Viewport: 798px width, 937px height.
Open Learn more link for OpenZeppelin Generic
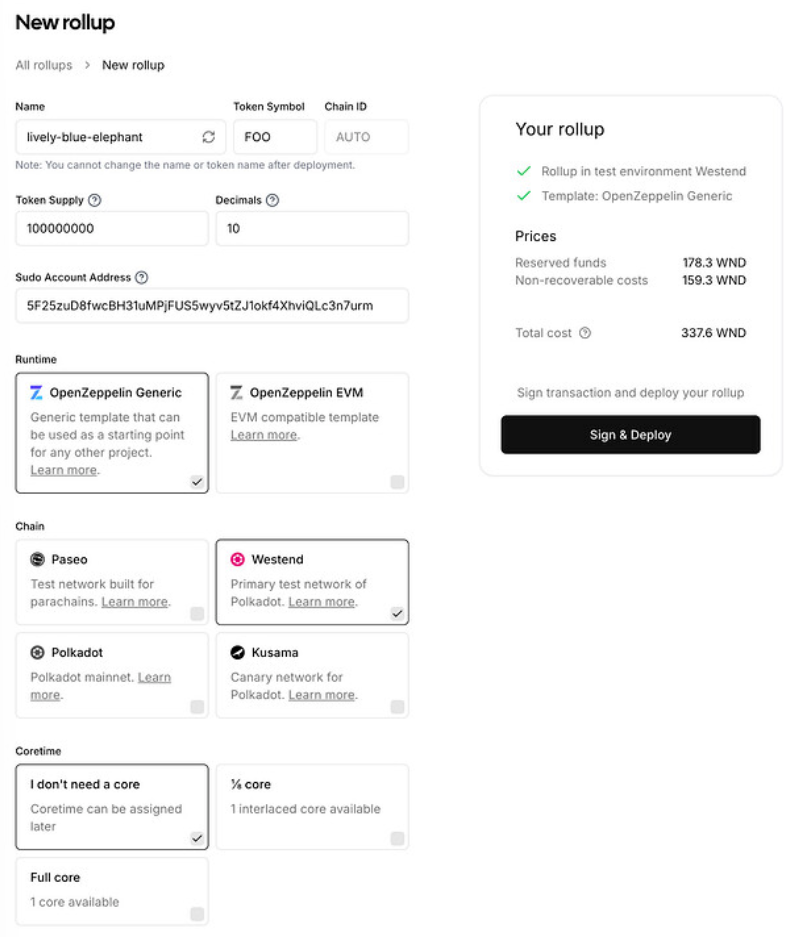(64, 470)
